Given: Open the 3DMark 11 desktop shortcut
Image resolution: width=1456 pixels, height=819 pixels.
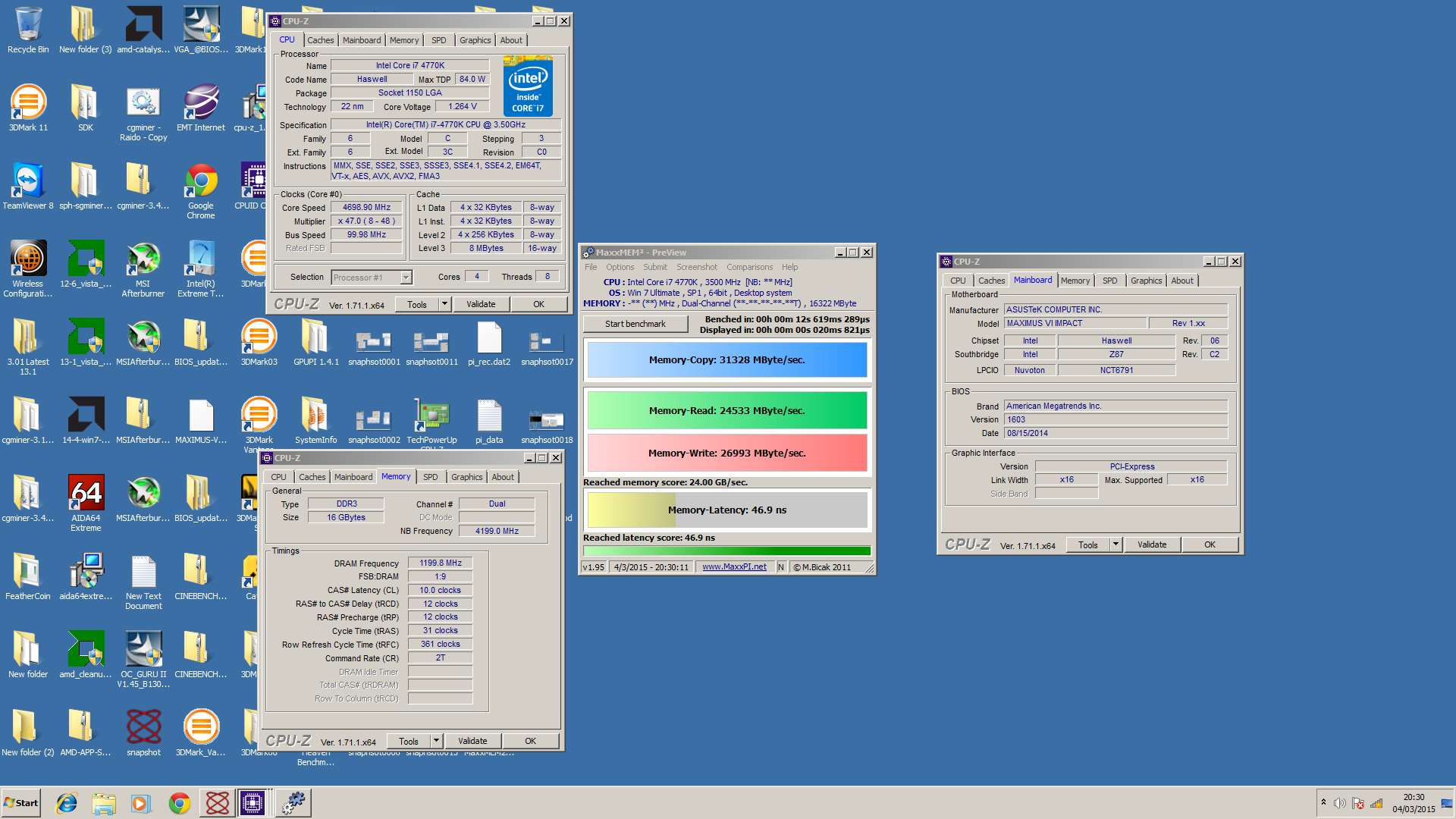Looking at the screenshot, I should 28,108.
